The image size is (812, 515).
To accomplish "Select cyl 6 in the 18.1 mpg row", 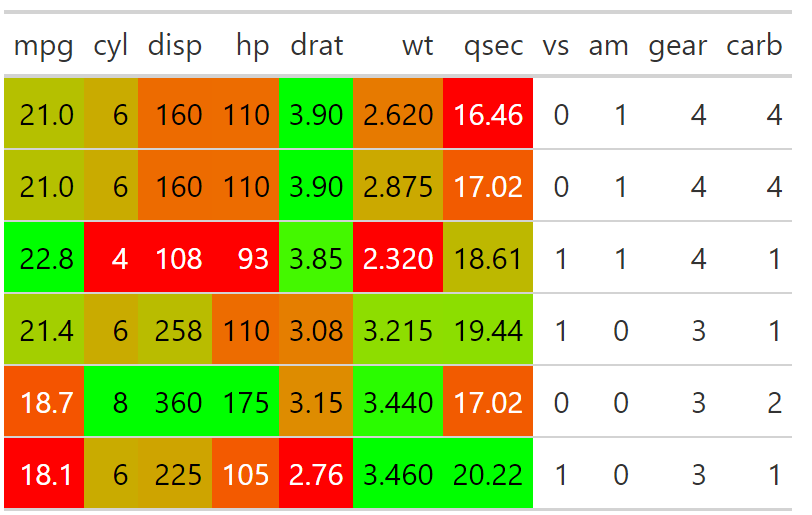I will [x=111, y=474].
